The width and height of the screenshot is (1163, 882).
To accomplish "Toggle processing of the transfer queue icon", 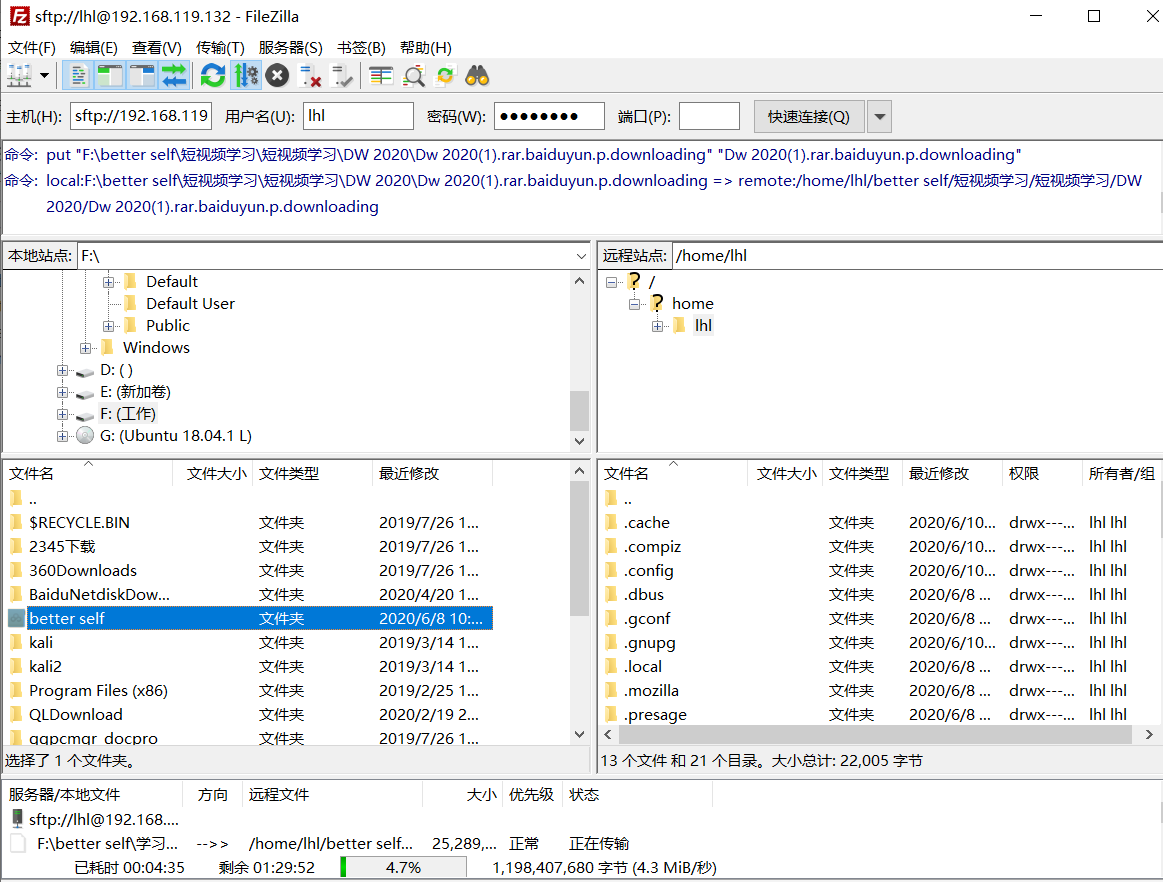I will (246, 76).
